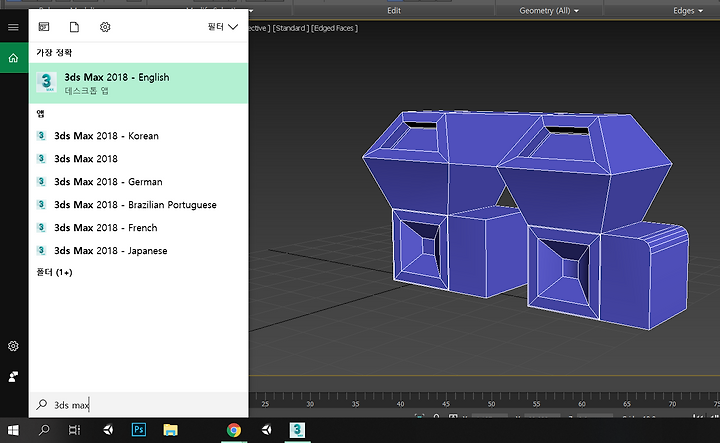Open 3ds Max 2018 - Japanese result

(138, 251)
